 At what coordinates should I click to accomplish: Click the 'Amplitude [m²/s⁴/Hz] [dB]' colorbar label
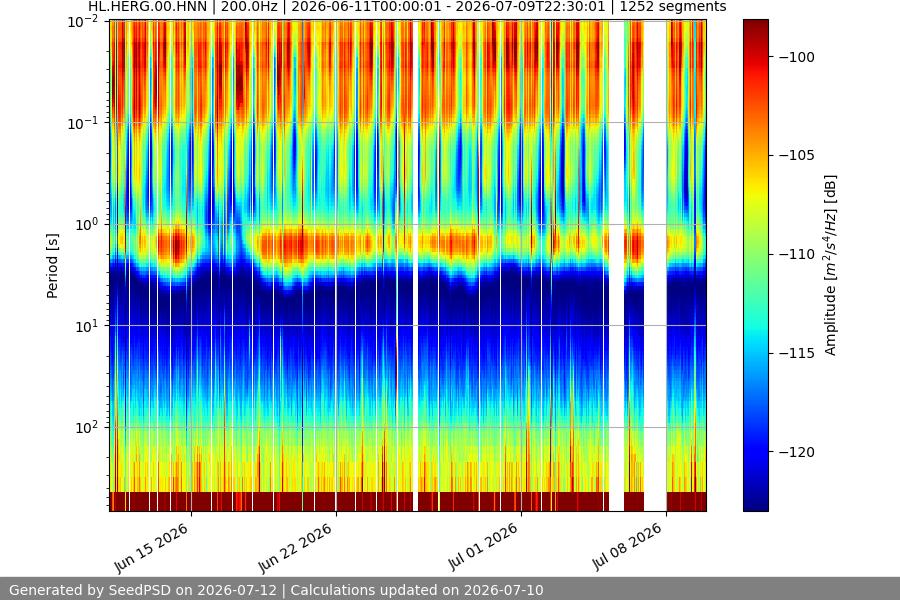click(831, 265)
